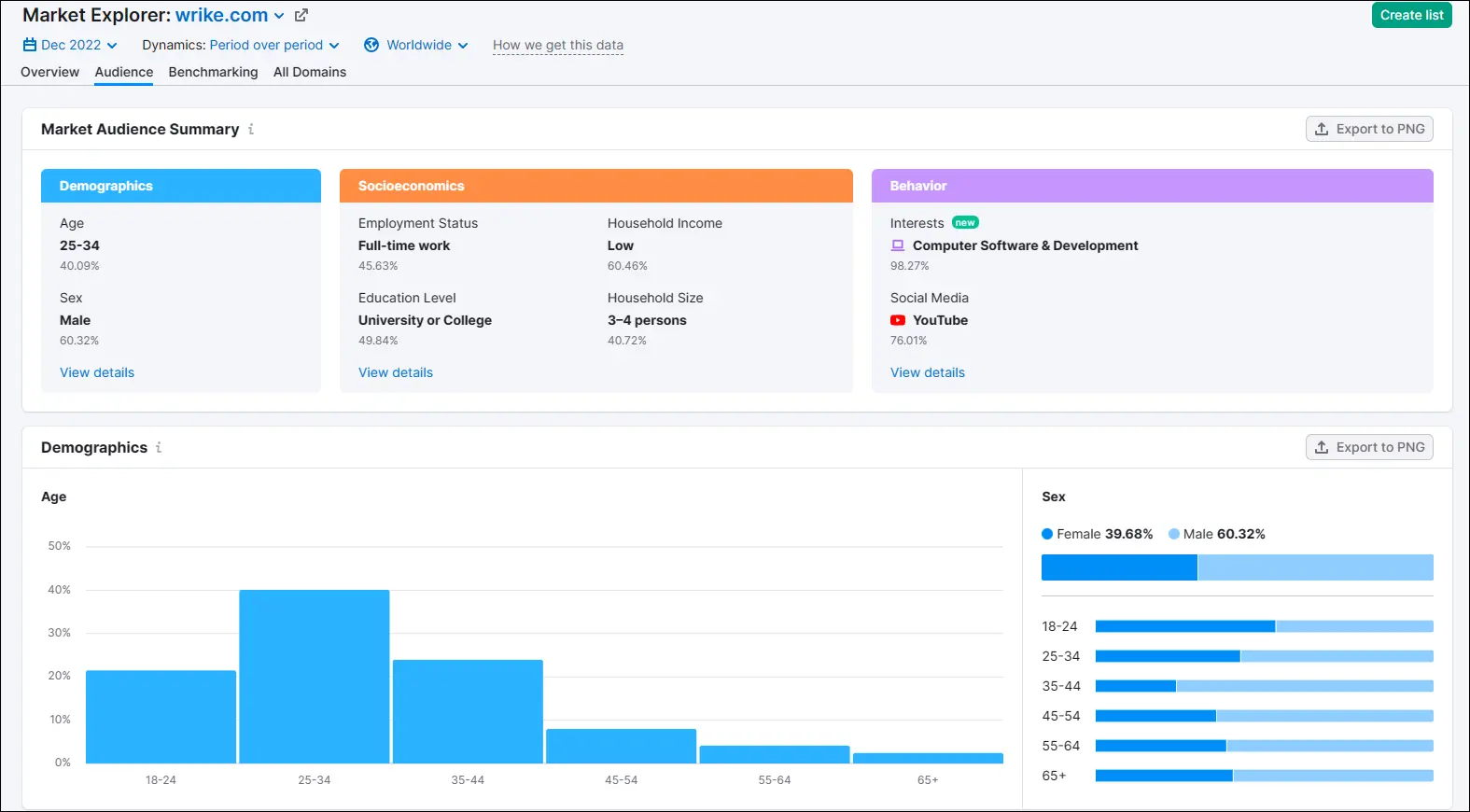This screenshot has width=1470, height=812.
Task: Click the 76.01% YouTube percentage
Action: coord(909,341)
